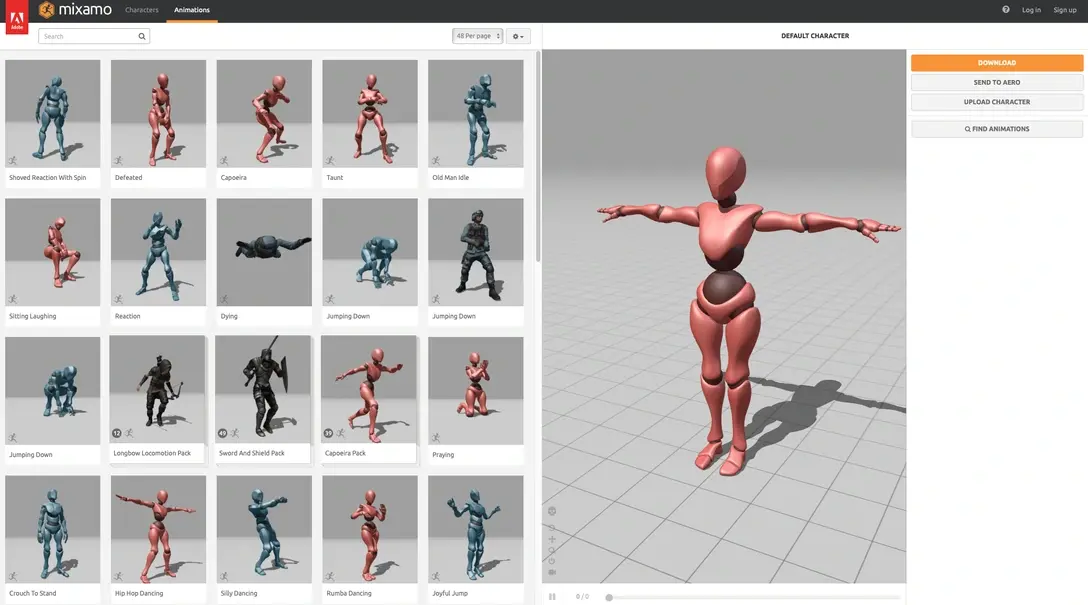Click the Mixamo logo icon
This screenshot has height=605, width=1088.
pos(47,10)
